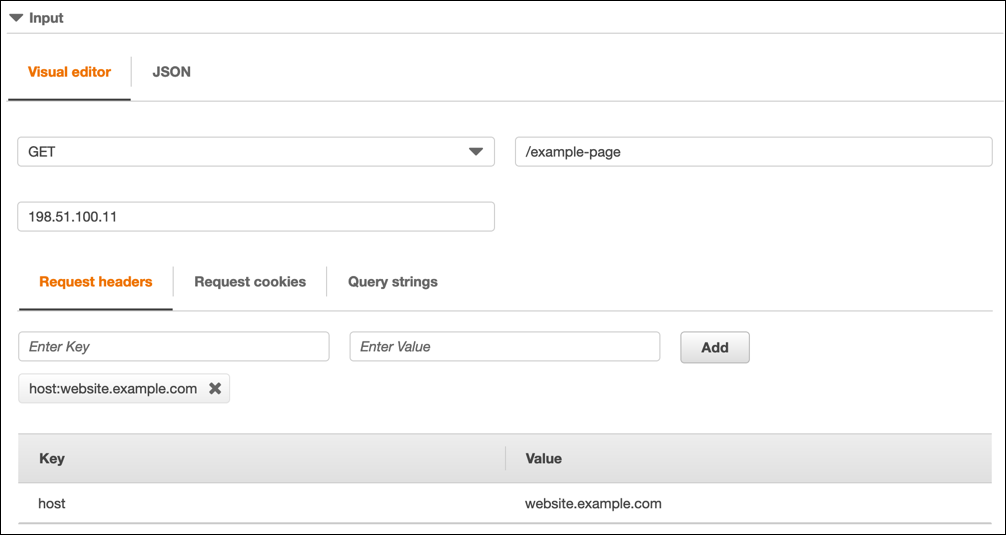Viewport: 1006px width, 535px height.
Task: Select the website.example.com value cell
Action: pyautogui.click(x=593, y=504)
